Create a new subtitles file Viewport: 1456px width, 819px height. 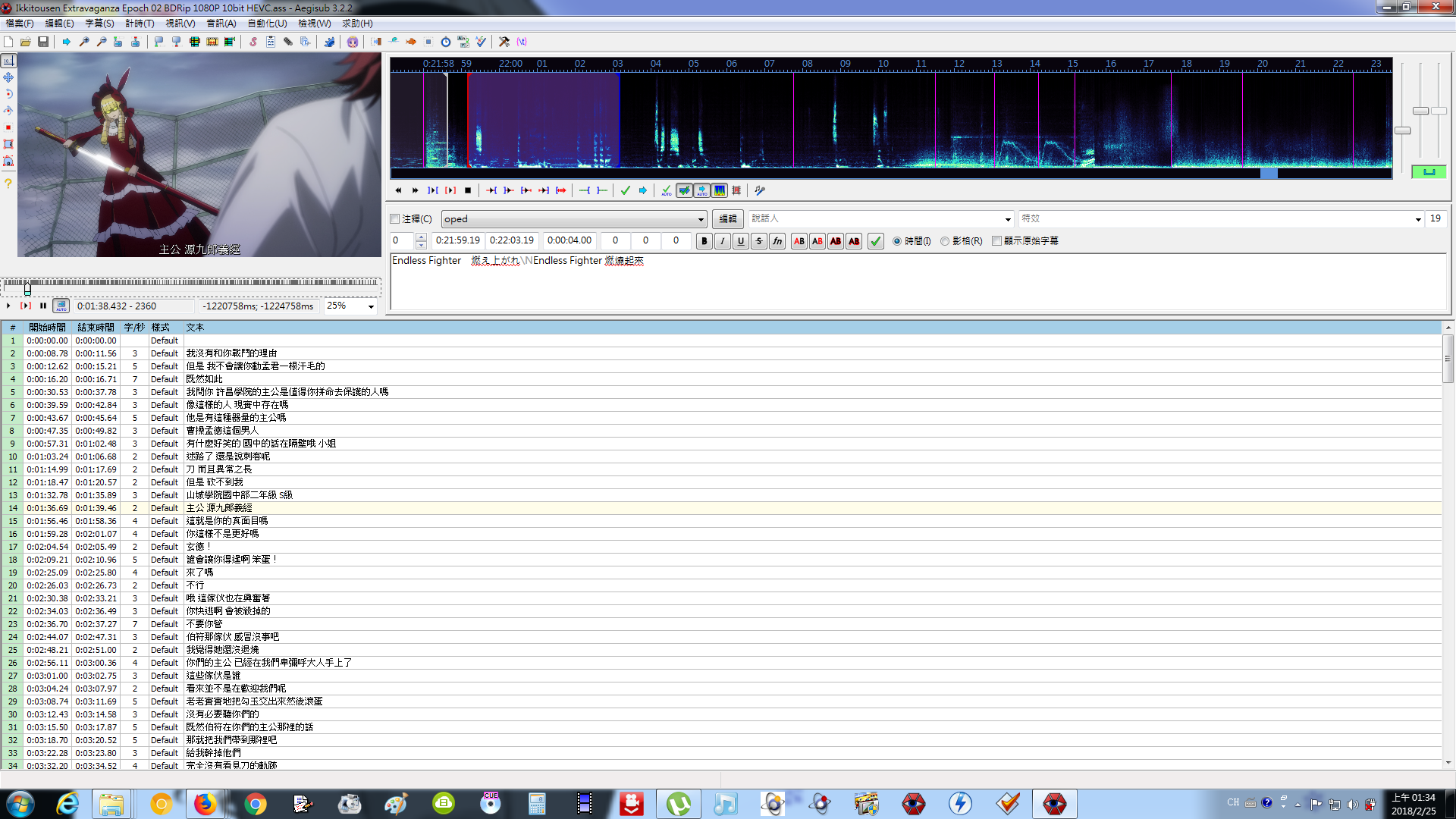[x=8, y=42]
